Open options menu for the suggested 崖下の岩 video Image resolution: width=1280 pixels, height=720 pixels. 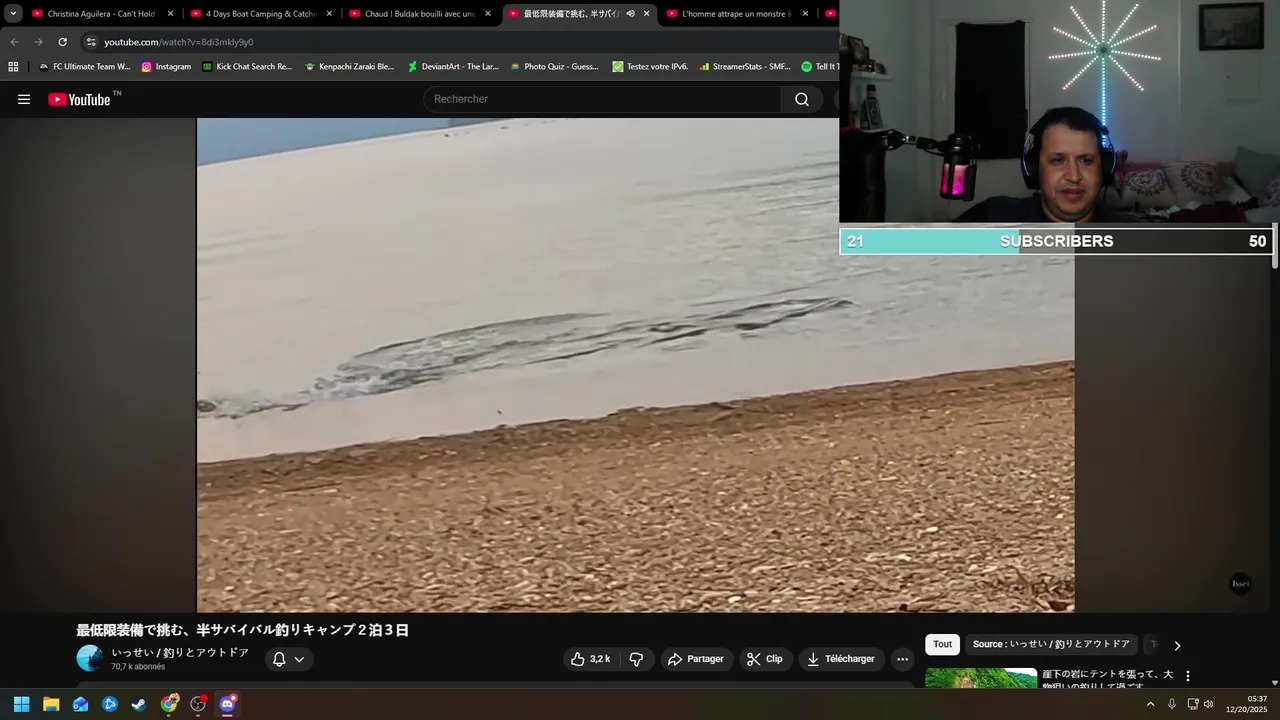pyautogui.click(x=1188, y=676)
